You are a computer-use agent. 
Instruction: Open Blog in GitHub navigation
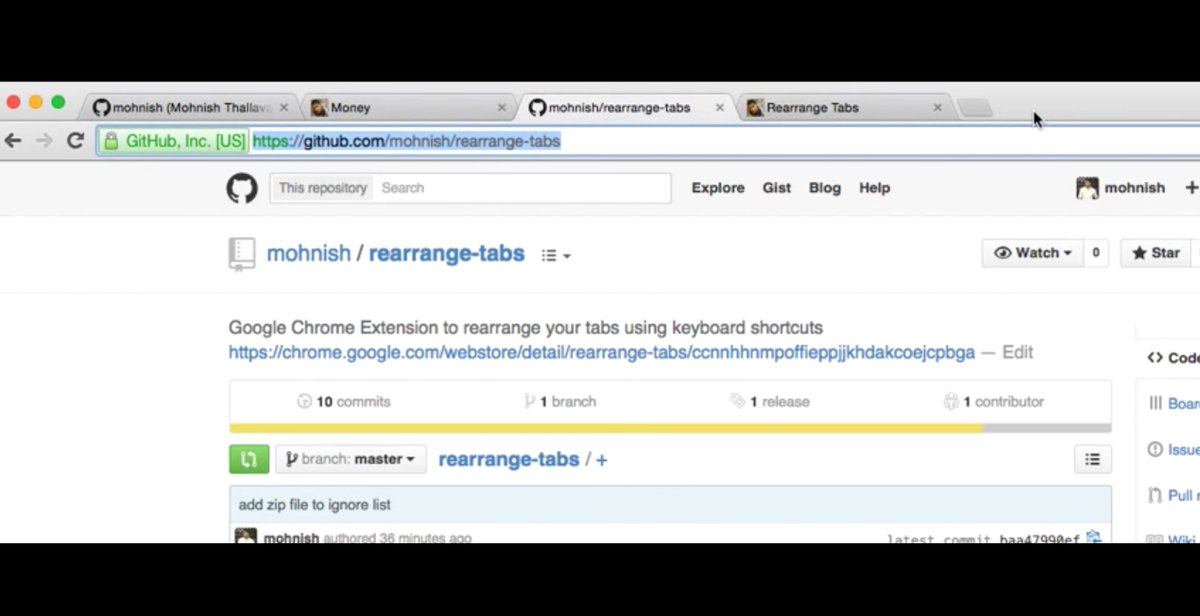pyautogui.click(x=825, y=188)
